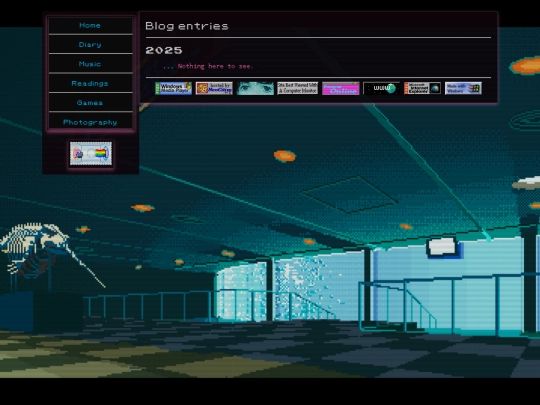
Task: Click the Microsoft Internet Explorer badge
Action: click(x=423, y=88)
